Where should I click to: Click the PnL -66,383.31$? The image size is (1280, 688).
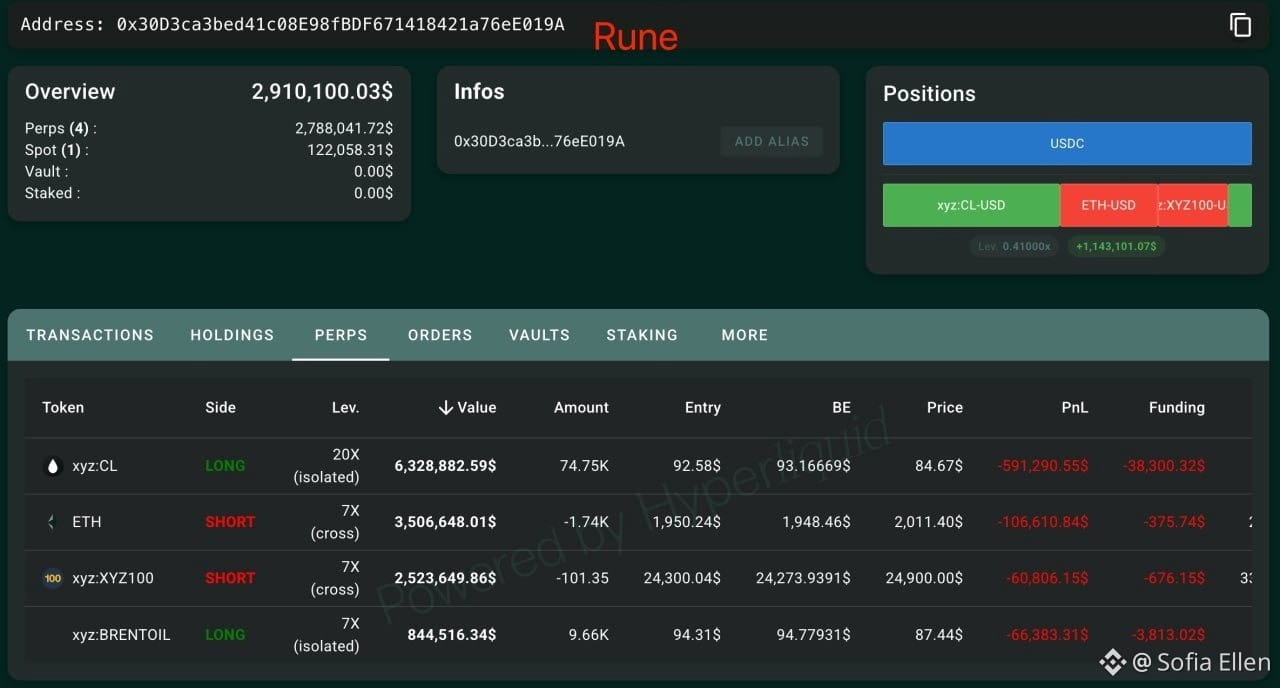click(1047, 634)
